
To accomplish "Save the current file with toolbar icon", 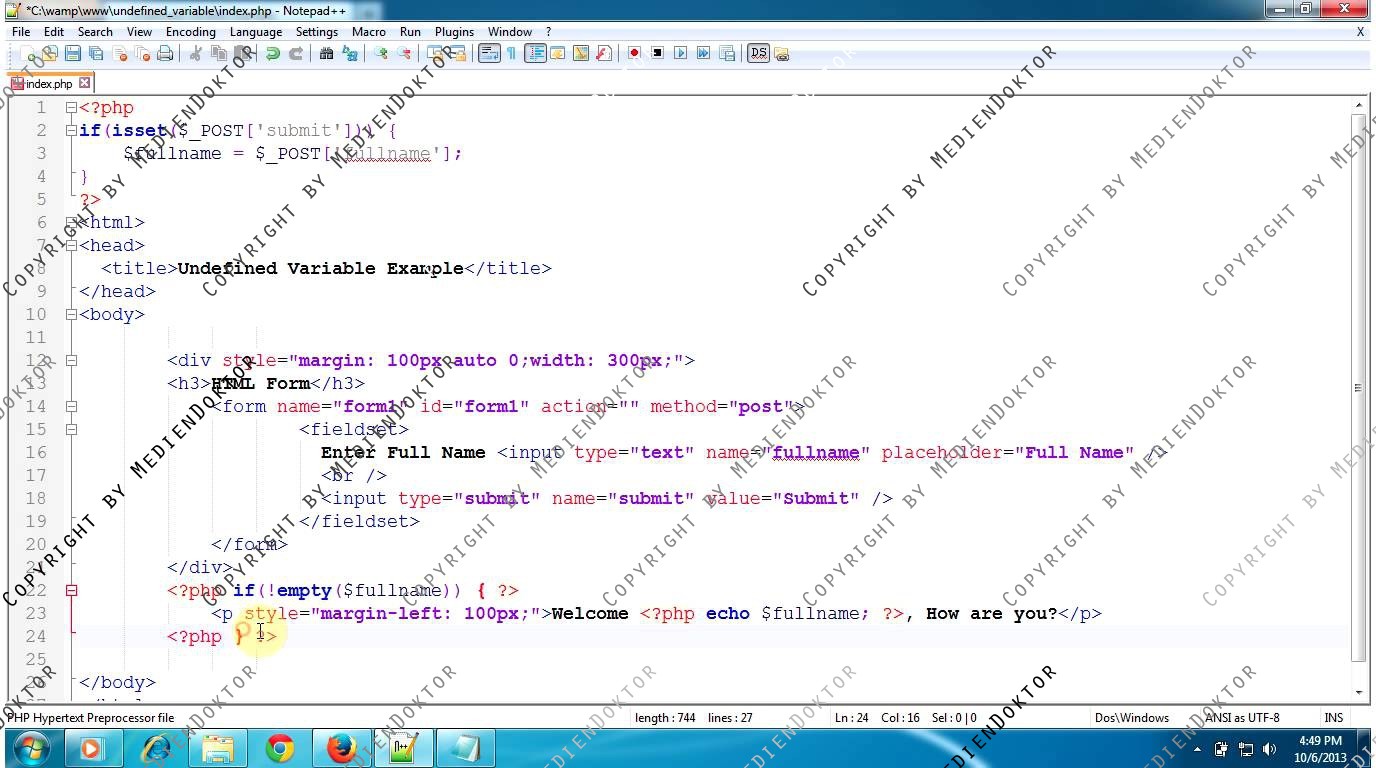I will coord(72,53).
